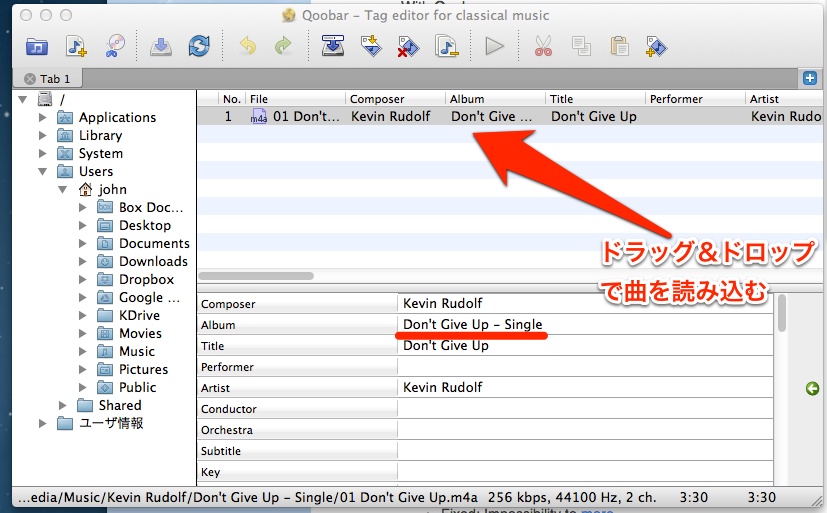The image size is (827, 513).
Task: Expand the Downloads folder arrow
Action: [x=82, y=261]
